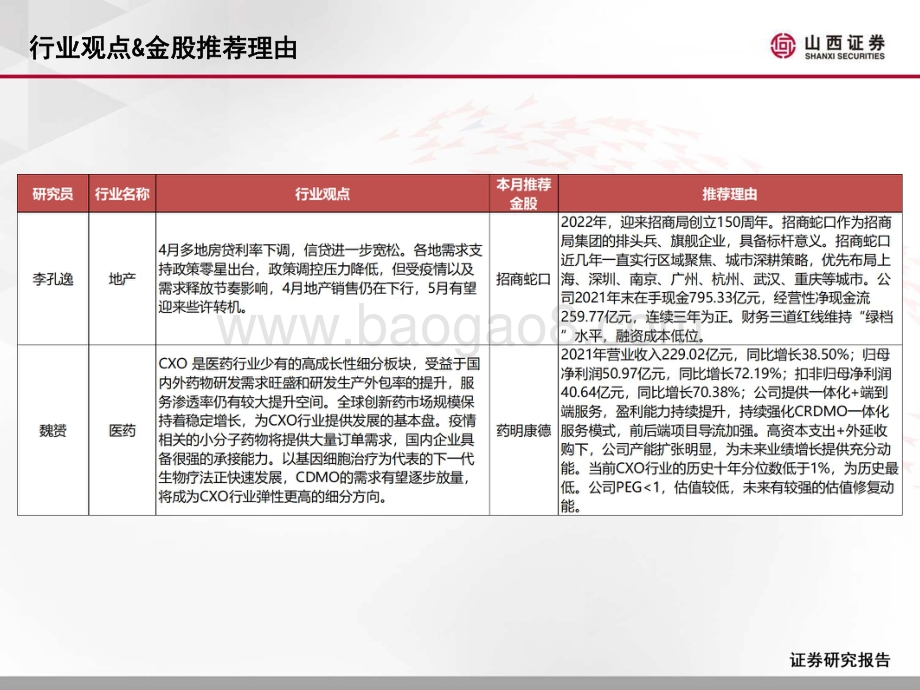Click the CXO industry view paragraph

[x=320, y=430]
